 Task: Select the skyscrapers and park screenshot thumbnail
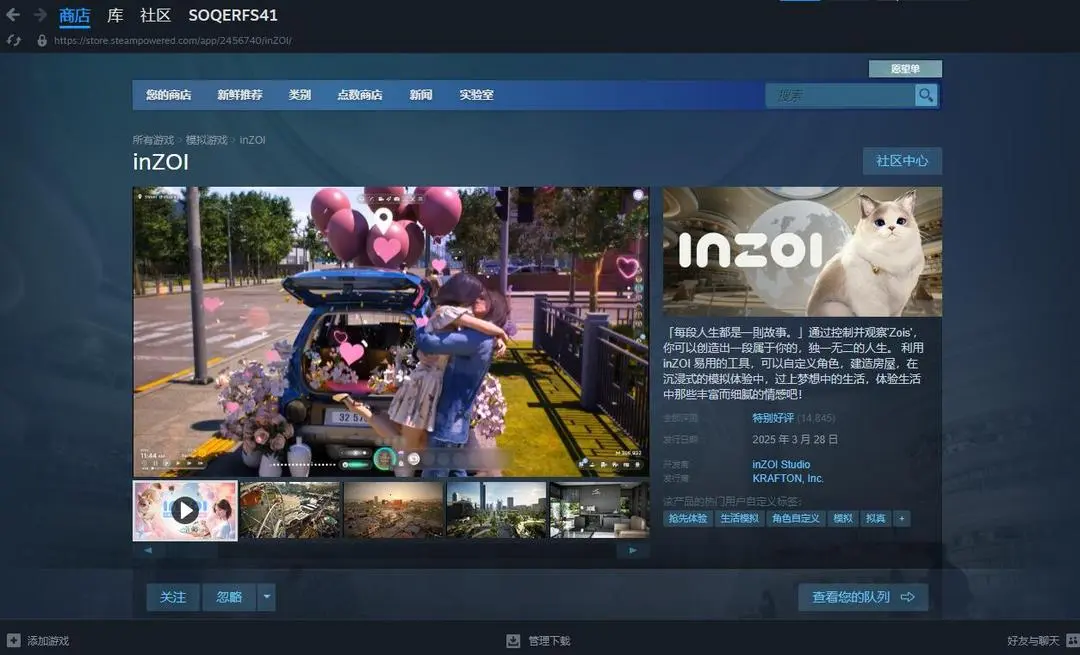pyautogui.click(x=497, y=510)
